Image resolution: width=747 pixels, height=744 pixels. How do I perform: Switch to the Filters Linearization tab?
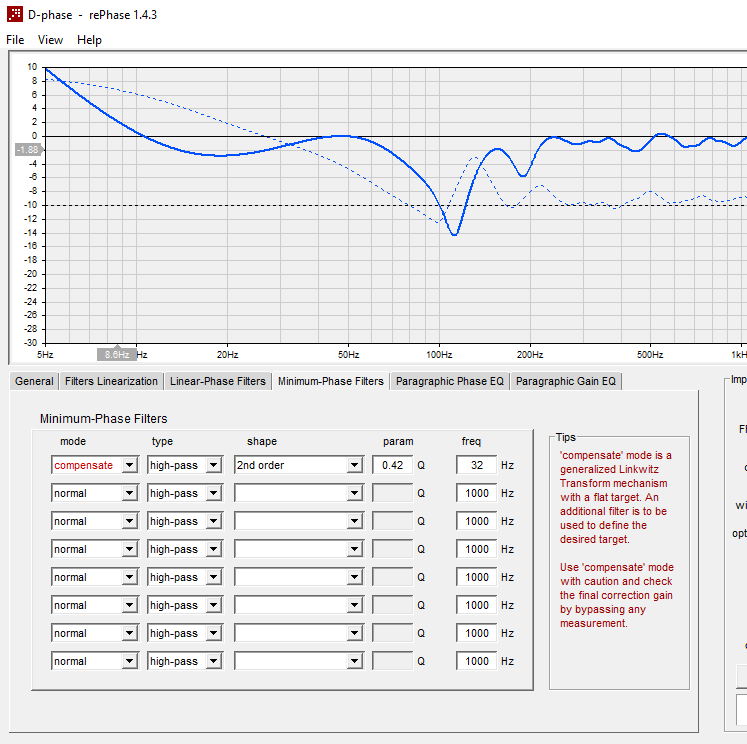point(111,381)
